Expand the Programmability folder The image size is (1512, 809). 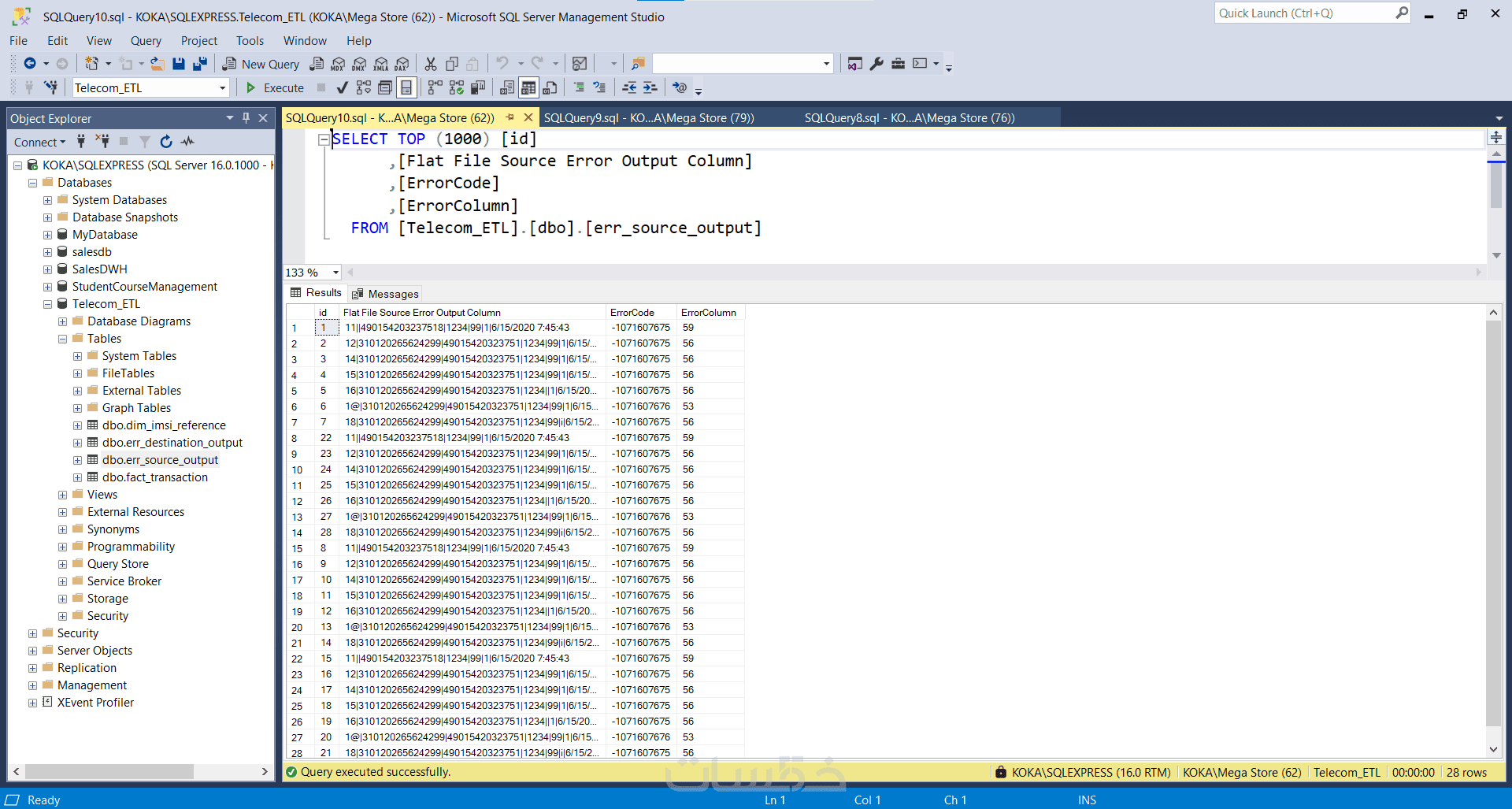click(62, 547)
